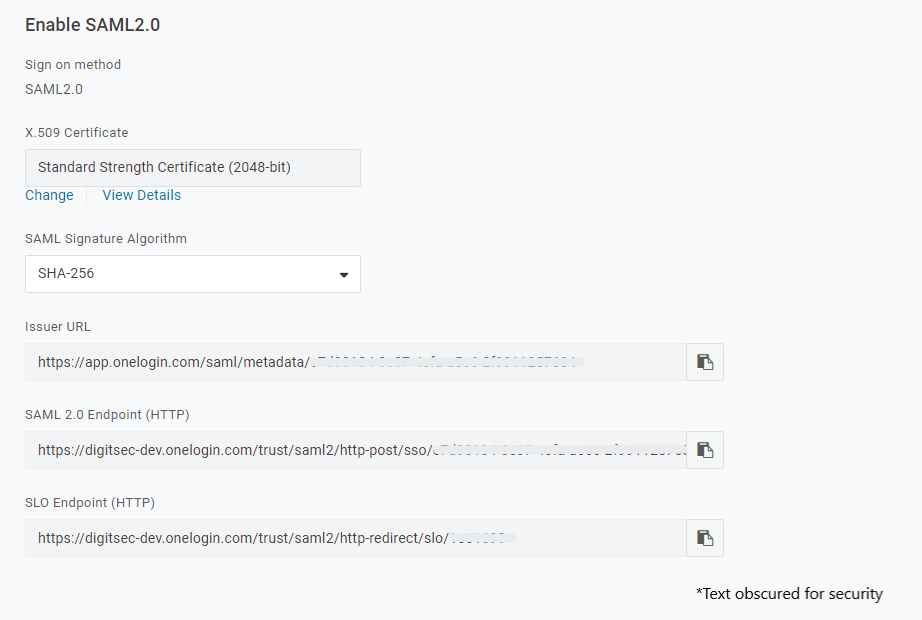Click the Text obscured for security note

[789, 594]
